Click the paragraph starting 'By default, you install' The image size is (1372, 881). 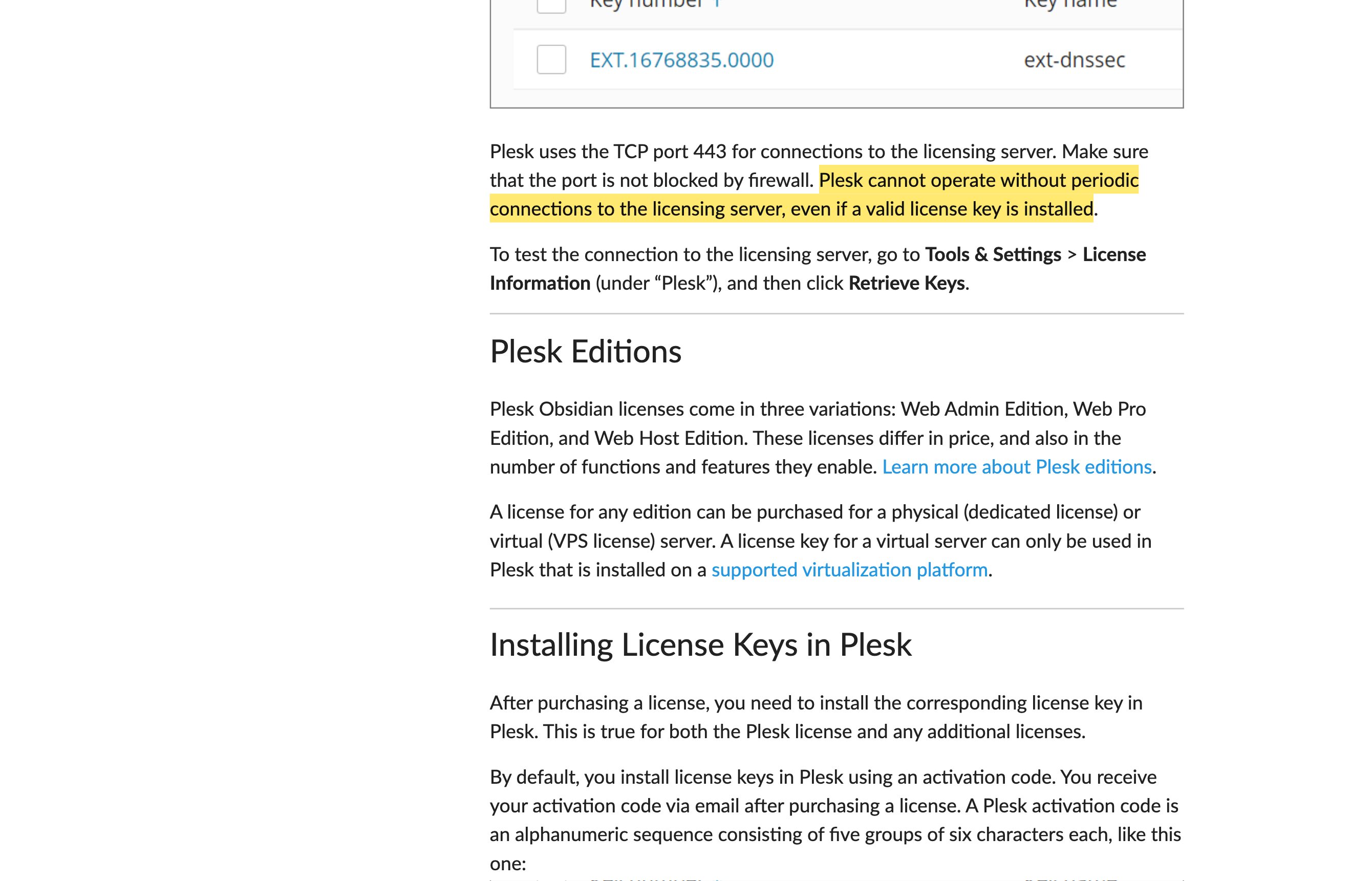tap(835, 820)
